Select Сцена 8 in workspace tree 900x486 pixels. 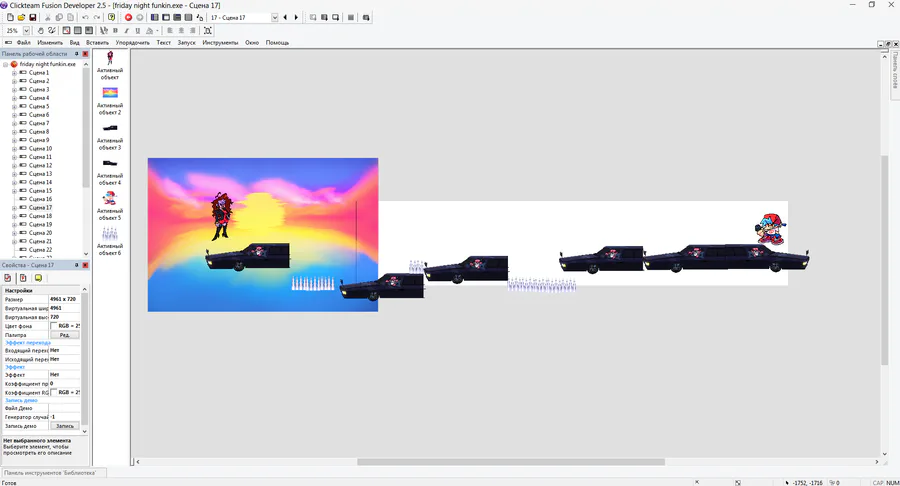coord(39,132)
